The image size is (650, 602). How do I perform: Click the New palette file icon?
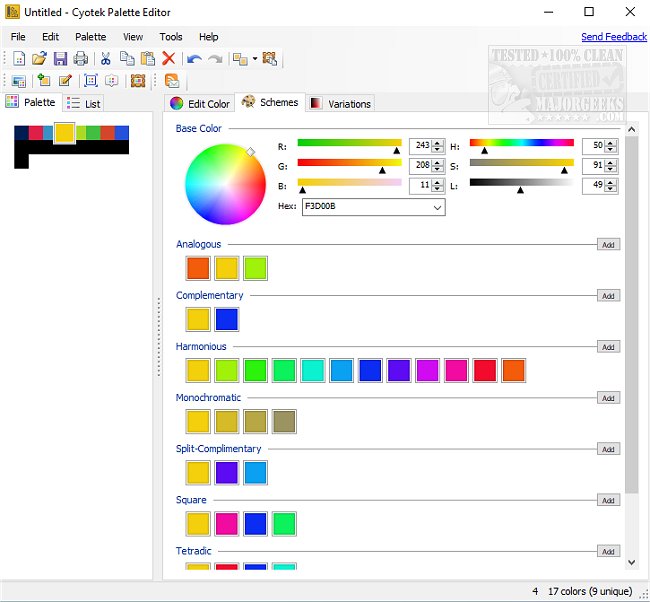[19, 59]
